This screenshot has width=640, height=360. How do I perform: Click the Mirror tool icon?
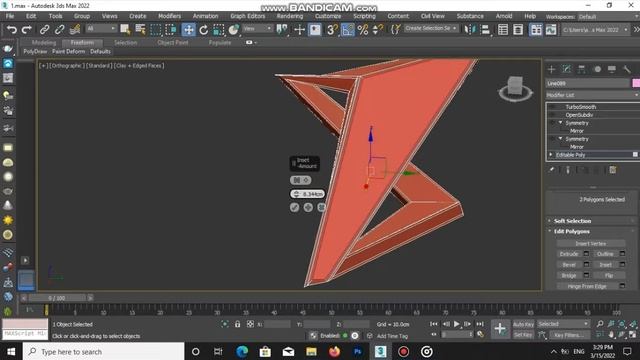click(470, 29)
